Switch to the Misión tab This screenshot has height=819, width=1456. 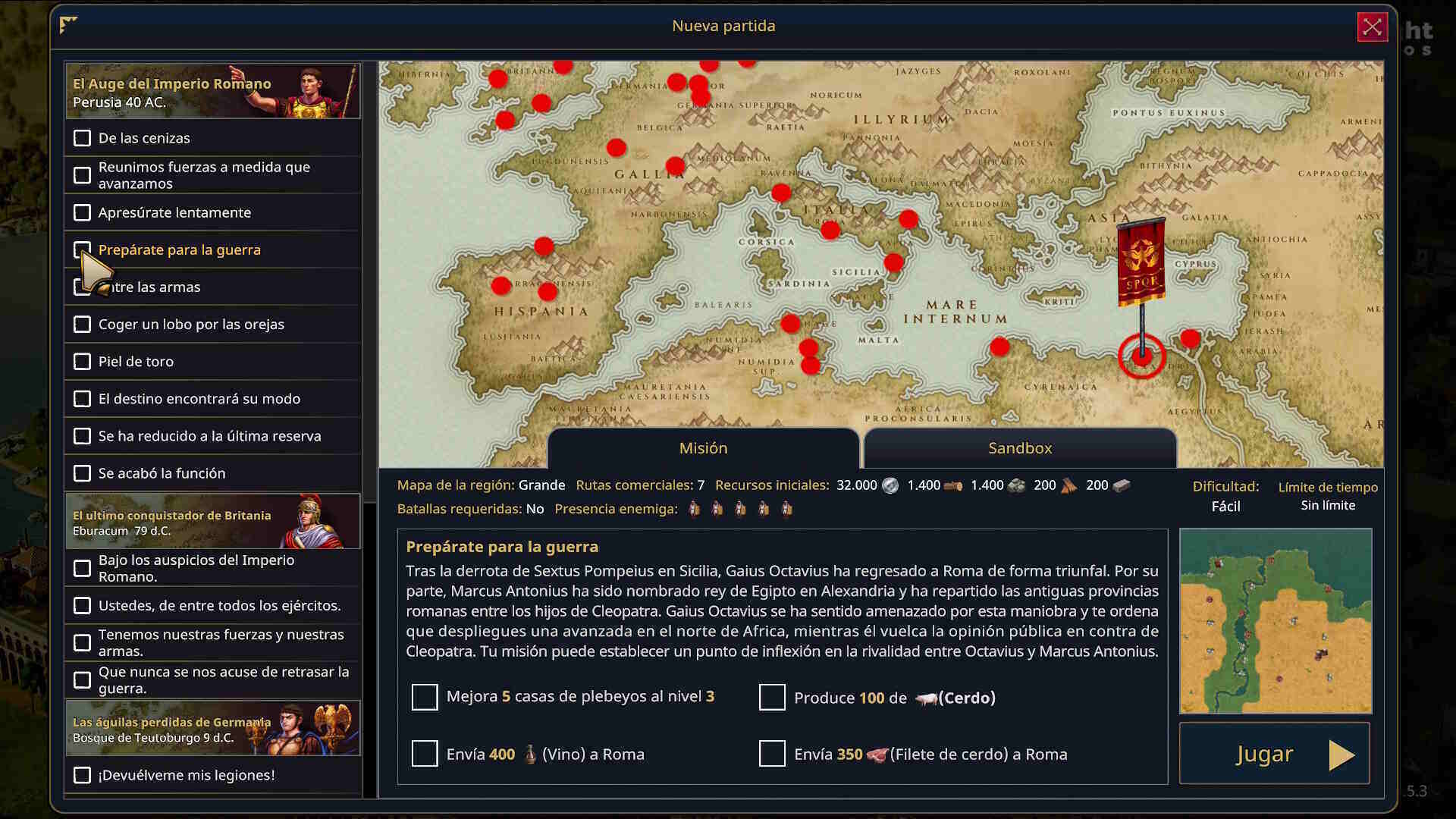tap(703, 448)
